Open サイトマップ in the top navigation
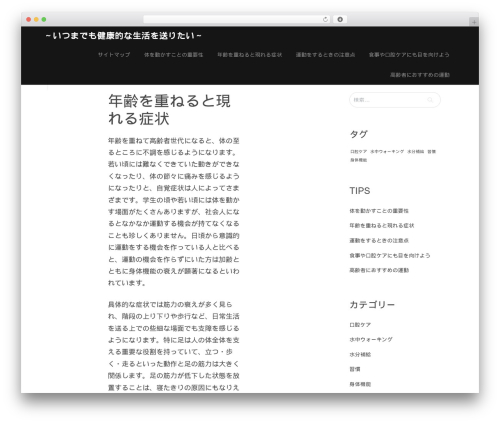500x423 pixels. point(114,55)
